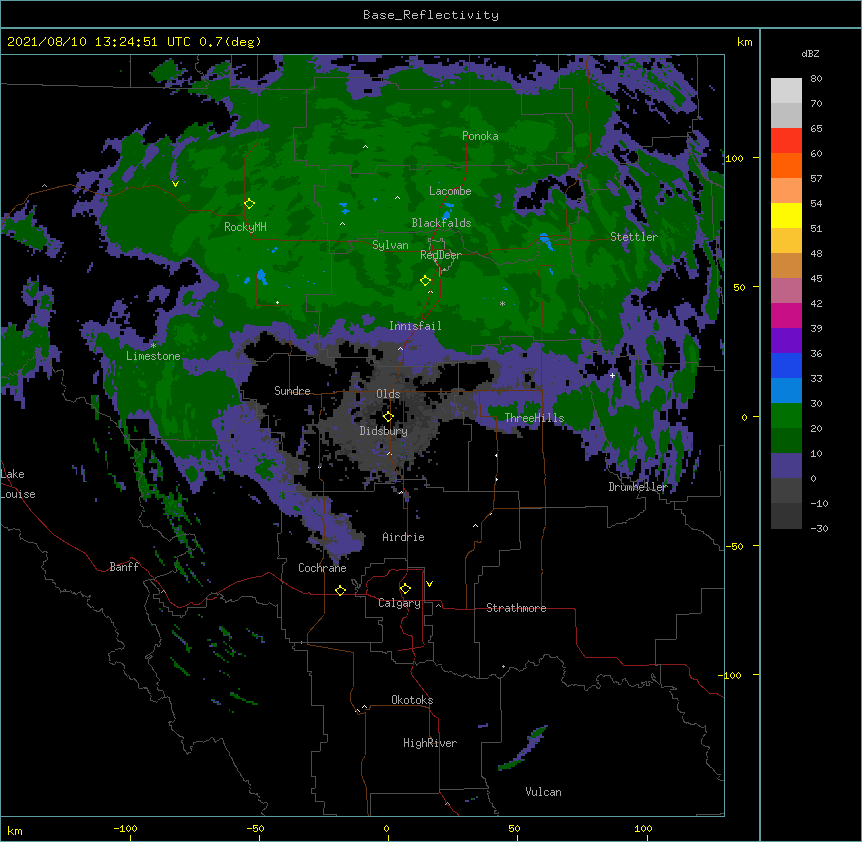Click the Banff town label

[124, 567]
